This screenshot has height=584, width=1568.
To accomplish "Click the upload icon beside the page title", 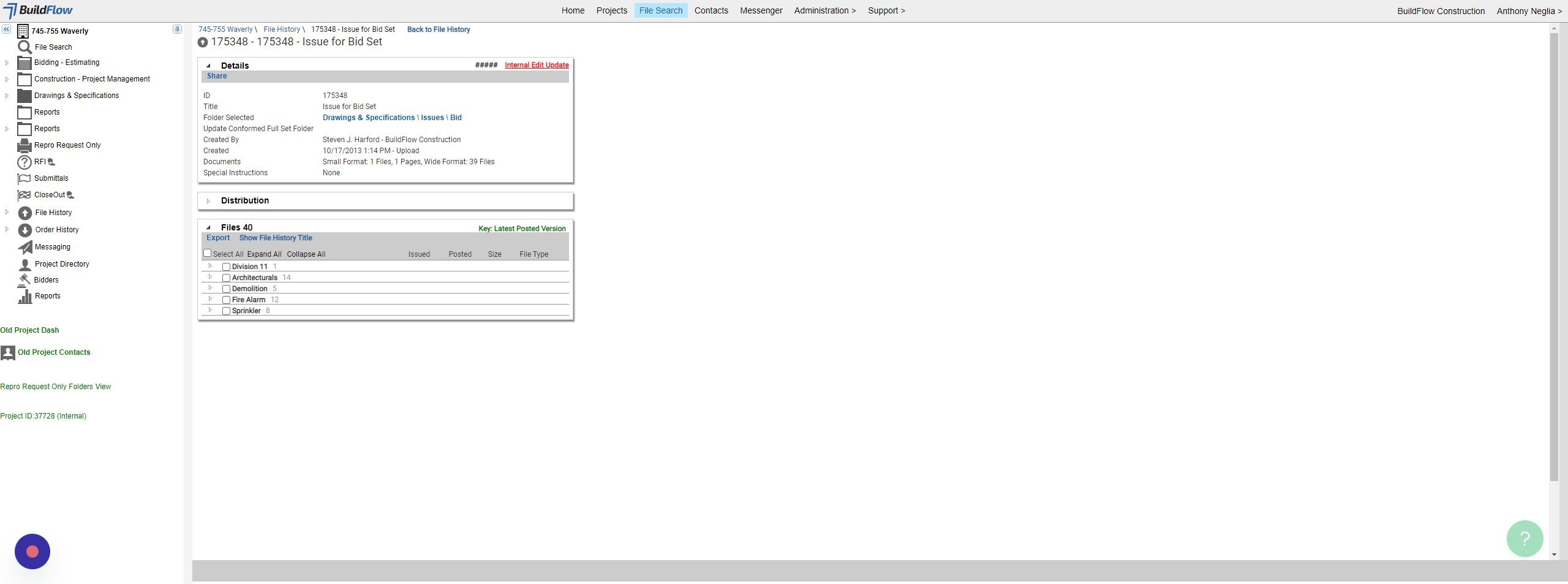I will pos(203,42).
